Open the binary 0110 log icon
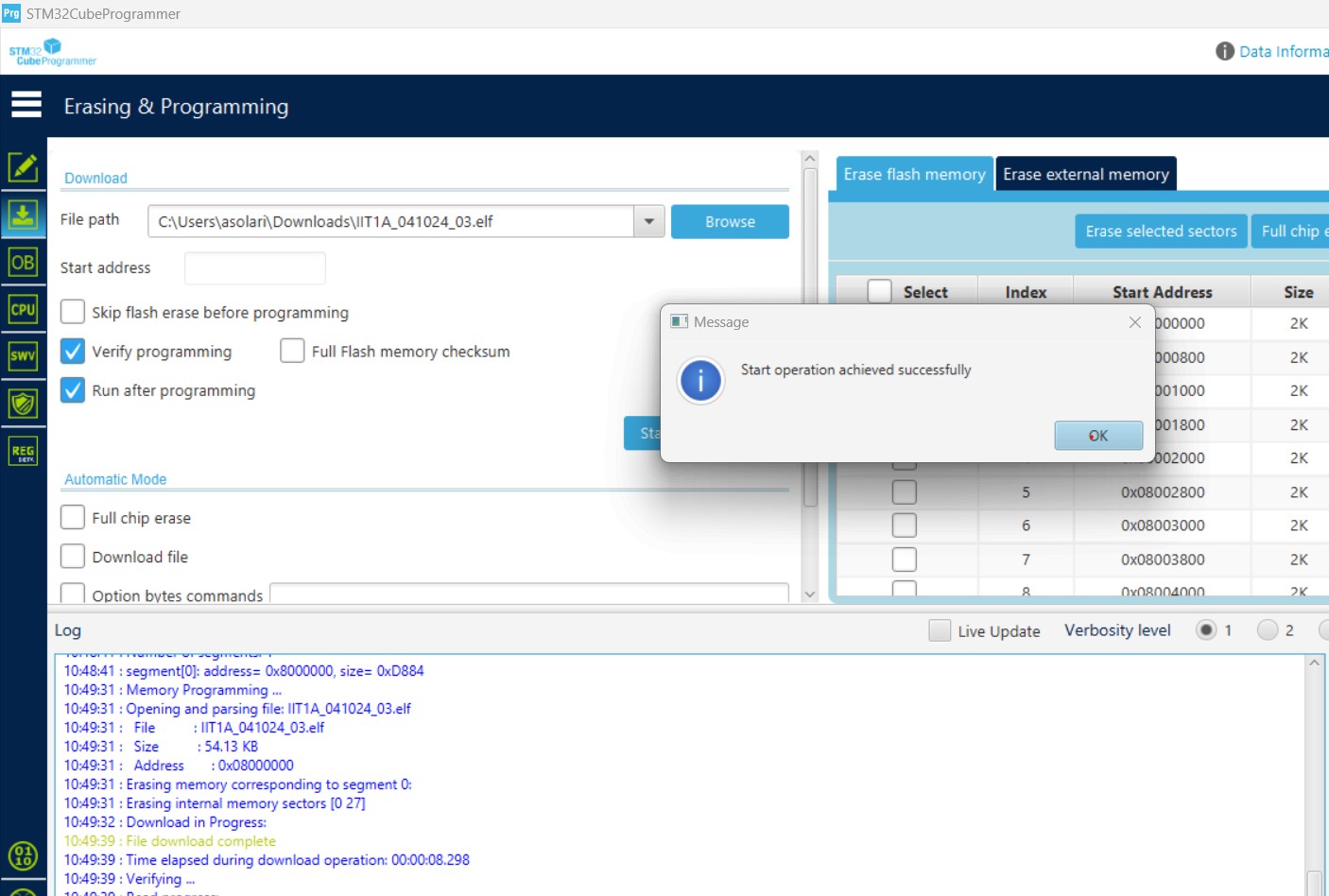1329x896 pixels. click(23, 856)
